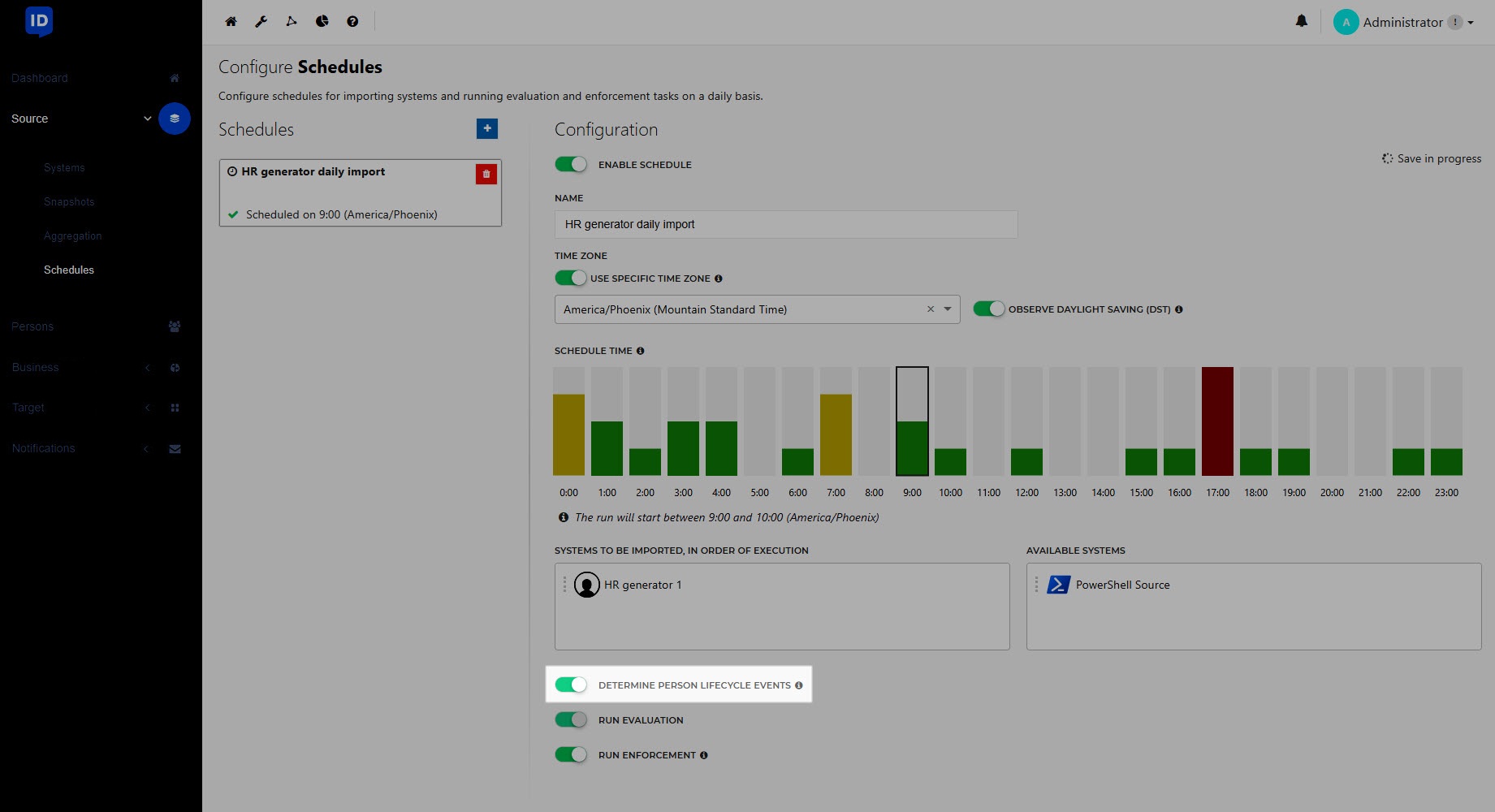Select the 3:00 green schedule bar

point(683,421)
